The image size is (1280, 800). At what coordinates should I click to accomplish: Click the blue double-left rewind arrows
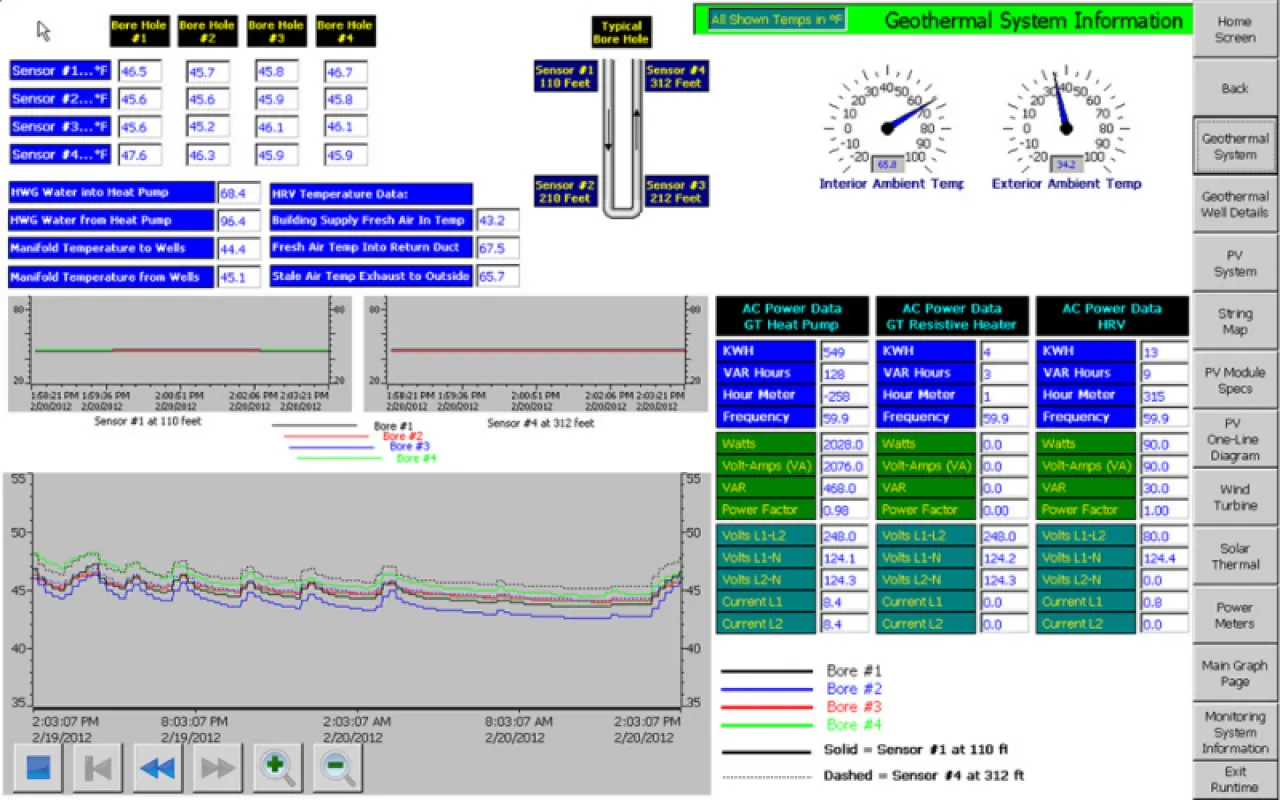point(158,768)
